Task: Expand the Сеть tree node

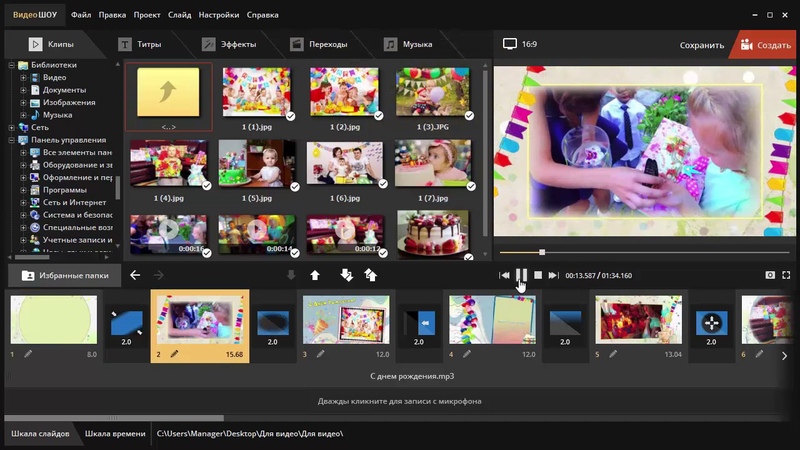Action: [x=12, y=128]
